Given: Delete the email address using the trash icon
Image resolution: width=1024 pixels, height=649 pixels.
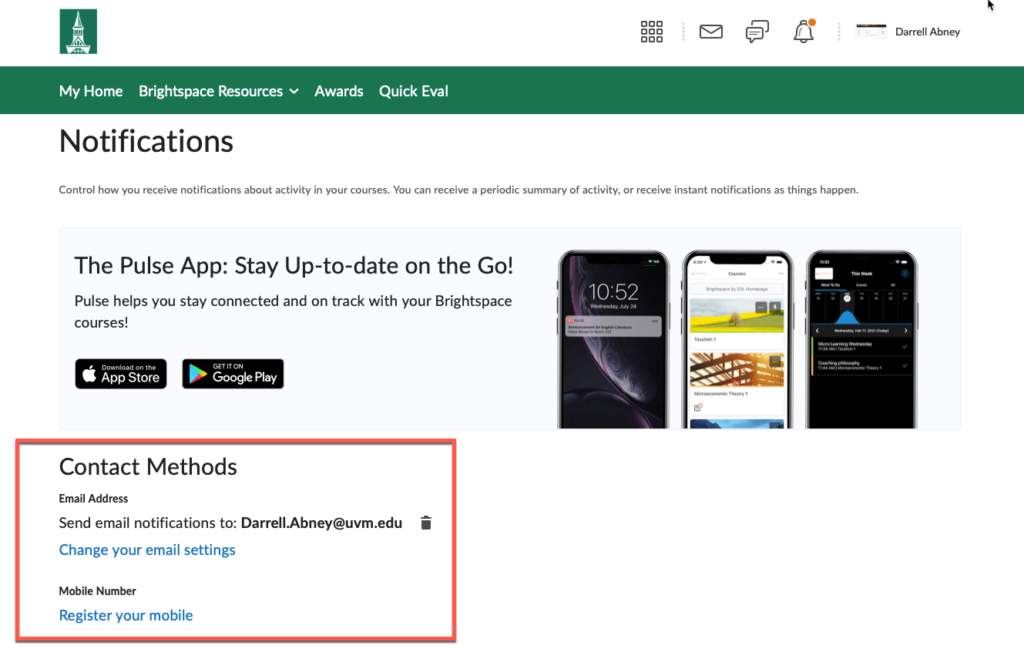Looking at the screenshot, I should tap(426, 522).
